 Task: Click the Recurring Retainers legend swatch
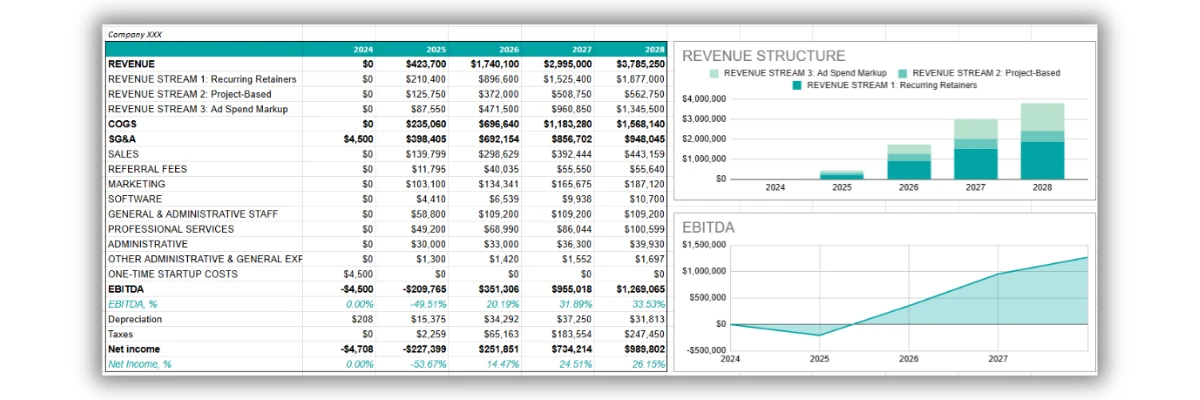click(x=797, y=86)
